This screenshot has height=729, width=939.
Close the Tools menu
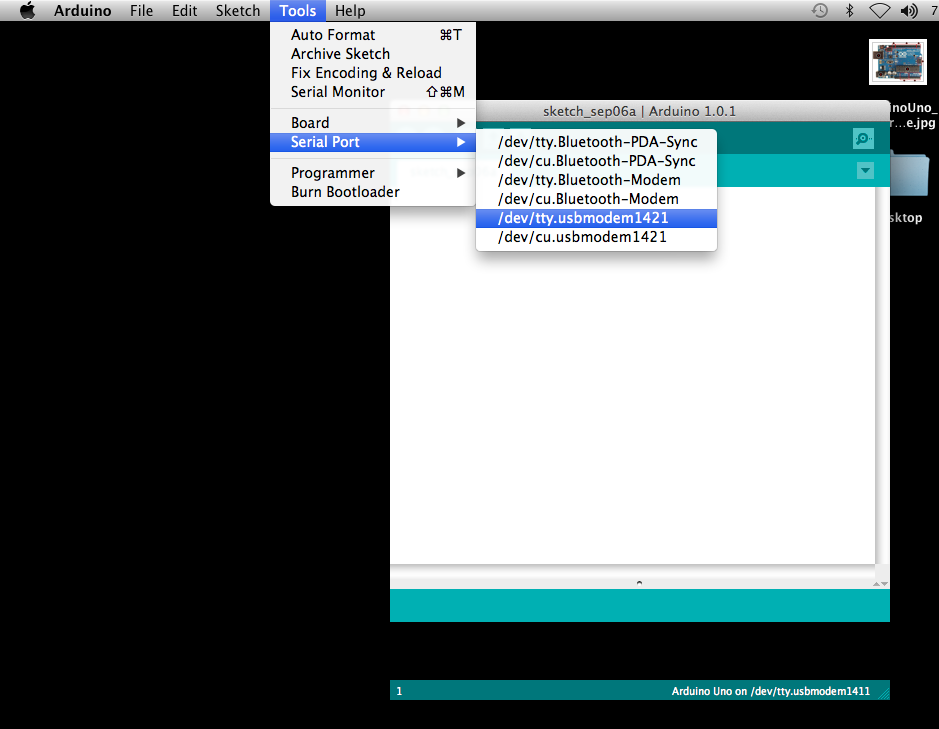tap(298, 11)
